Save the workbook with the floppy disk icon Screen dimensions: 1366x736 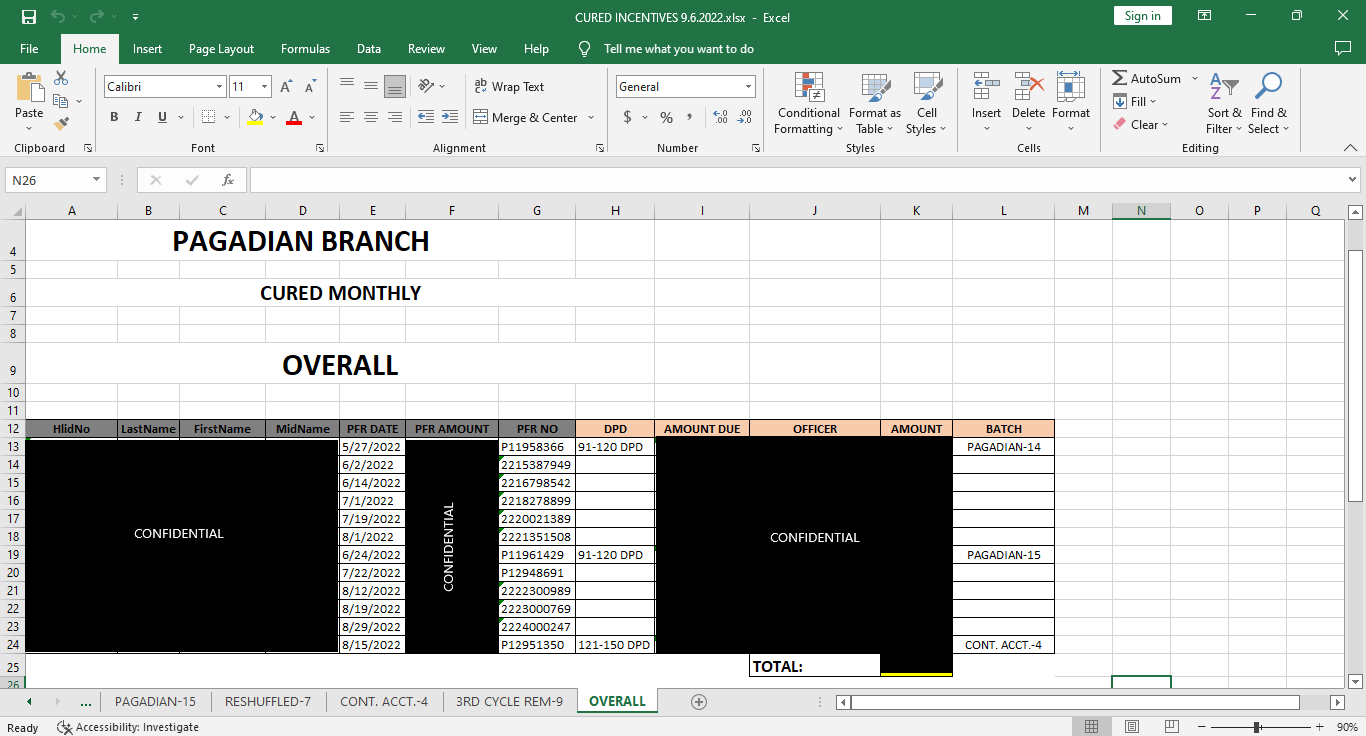pyautogui.click(x=28, y=16)
